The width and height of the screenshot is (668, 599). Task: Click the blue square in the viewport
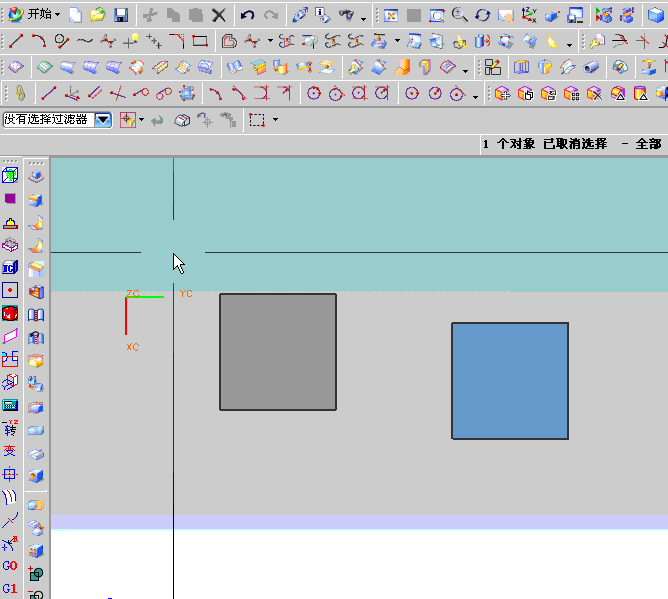(x=510, y=380)
